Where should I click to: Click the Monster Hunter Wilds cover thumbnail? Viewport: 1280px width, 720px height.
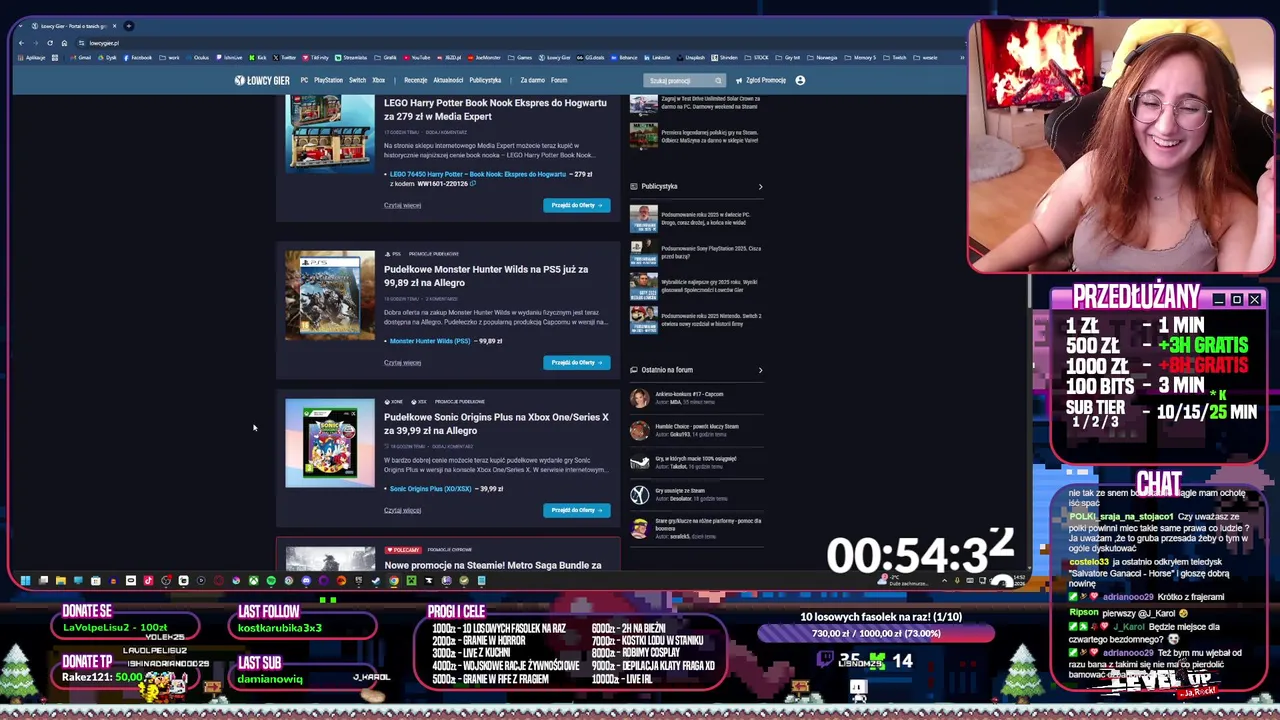pos(330,296)
